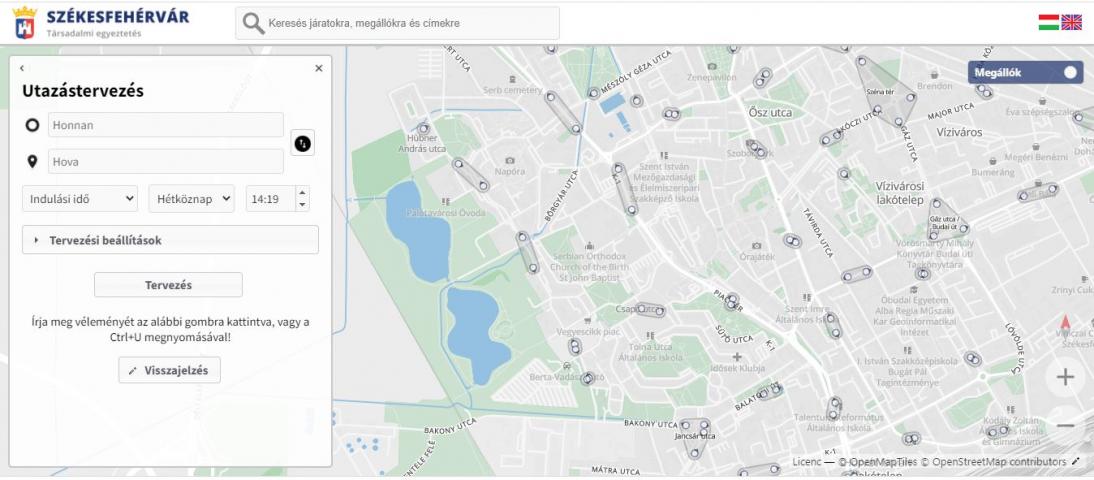Increase time with stepper up arrow
The image size is (1094, 480).
click(304, 193)
